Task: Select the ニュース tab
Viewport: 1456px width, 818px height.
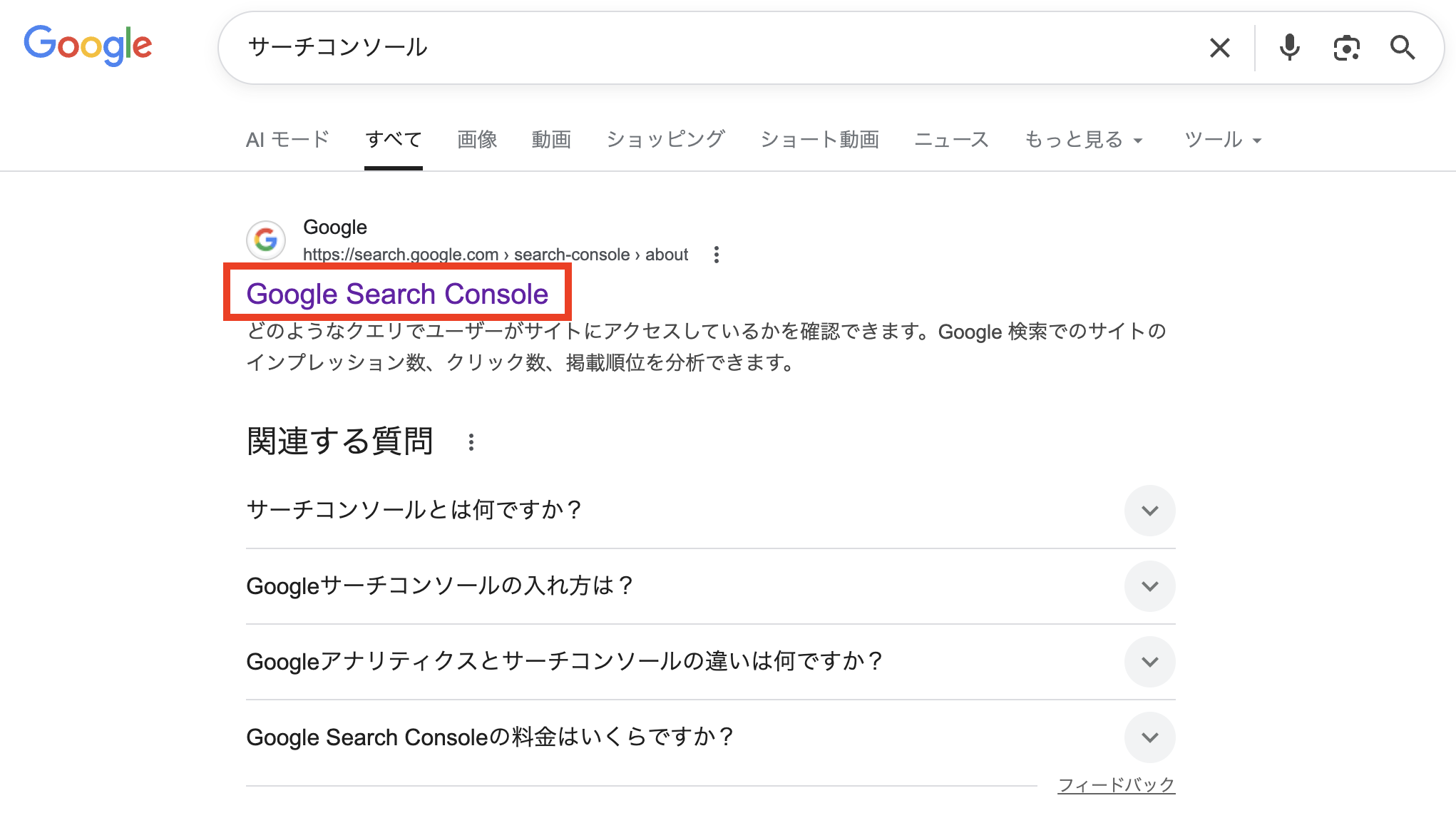Action: click(x=951, y=140)
